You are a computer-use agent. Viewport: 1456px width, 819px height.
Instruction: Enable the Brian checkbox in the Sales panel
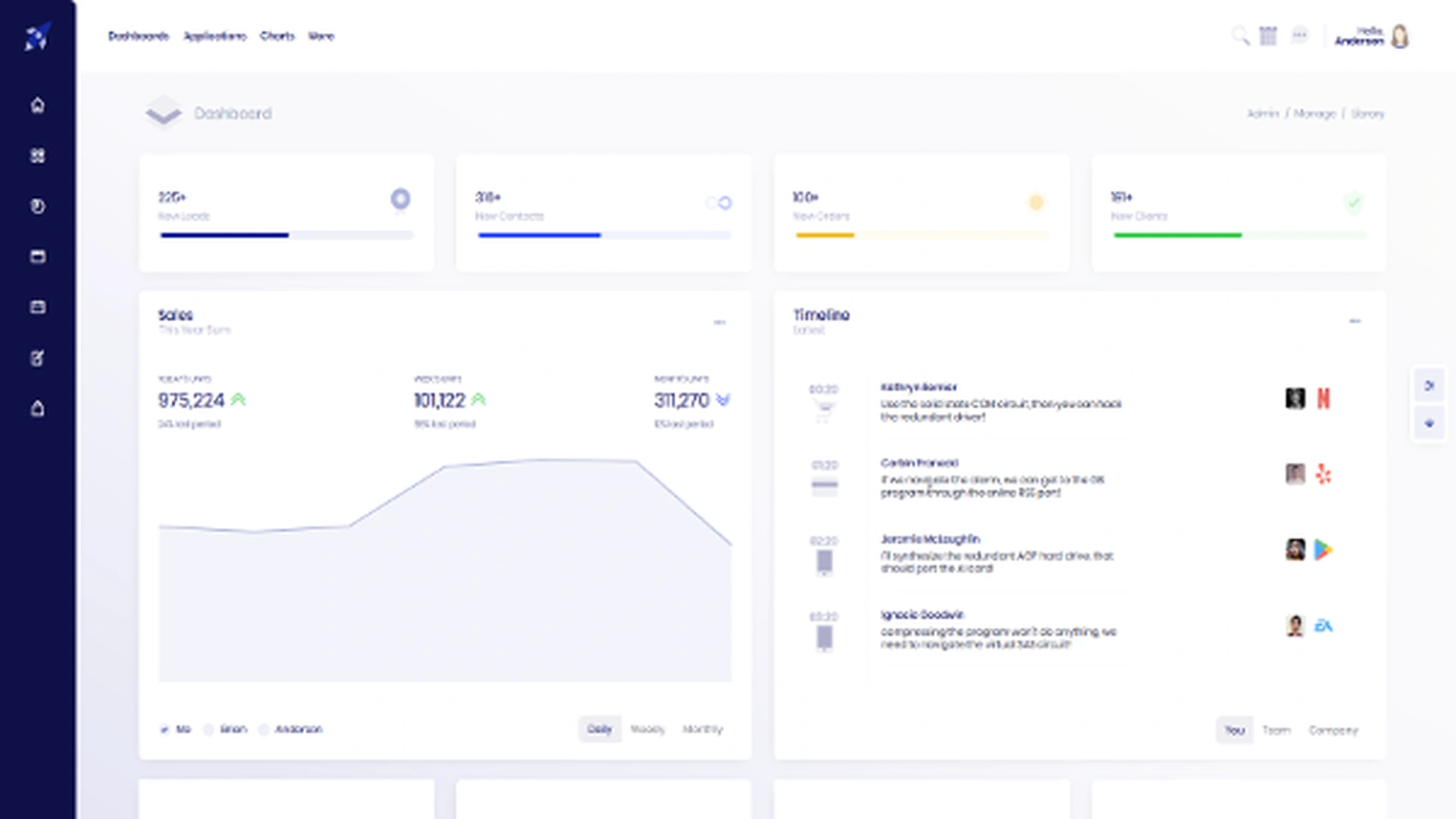coord(209,730)
